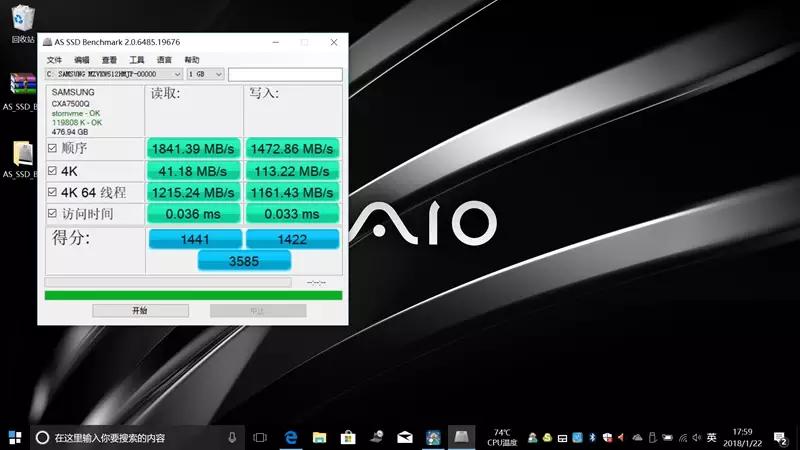Click the 英 input language indicator
Screen dimensions: 800x450
712,437
